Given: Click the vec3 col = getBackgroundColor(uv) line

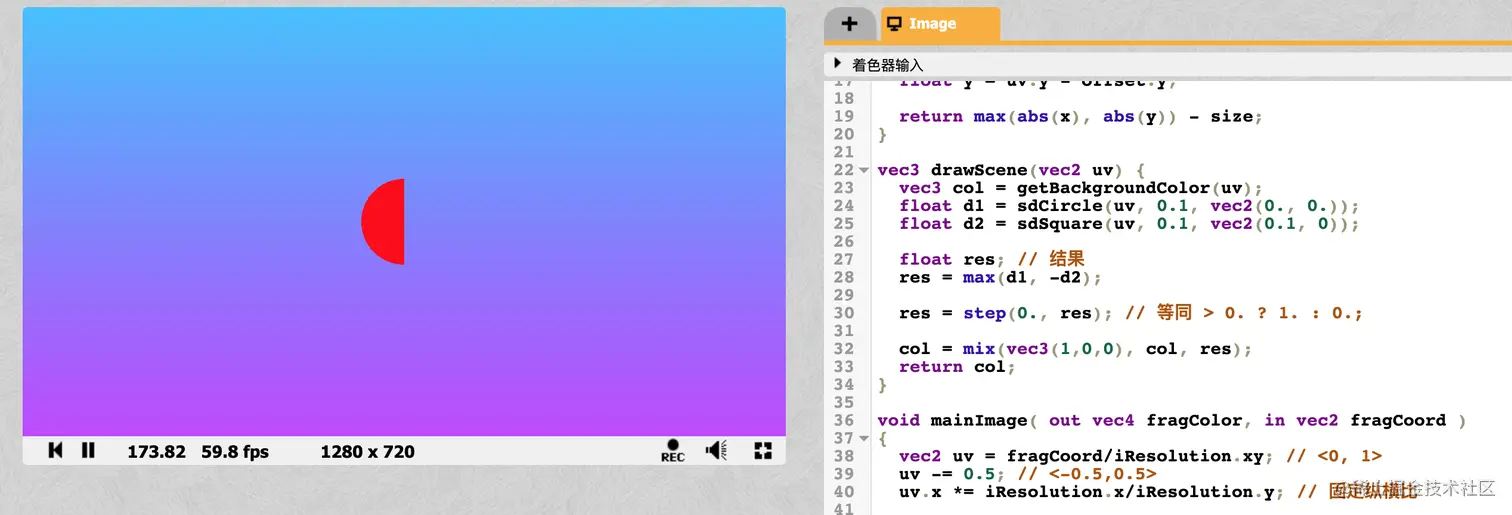Looking at the screenshot, I should (x=1082, y=188).
